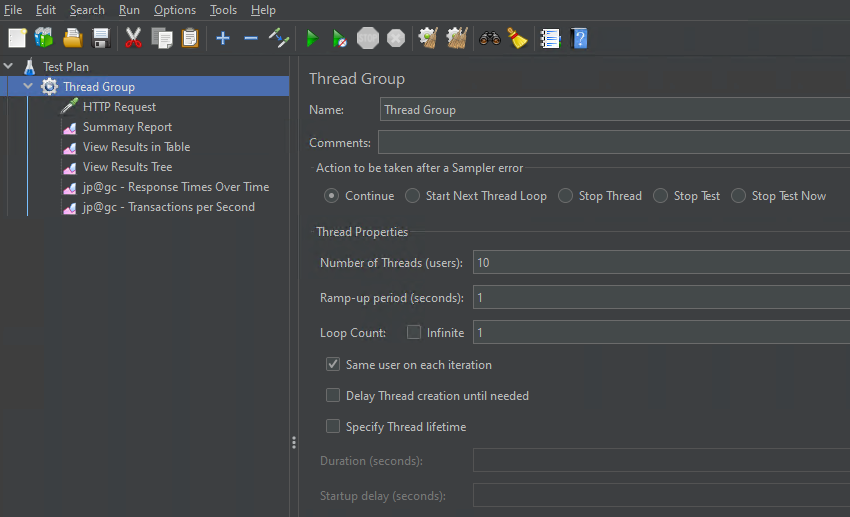850x517 pixels.
Task: Click Start no pauses icon
Action: (339, 38)
